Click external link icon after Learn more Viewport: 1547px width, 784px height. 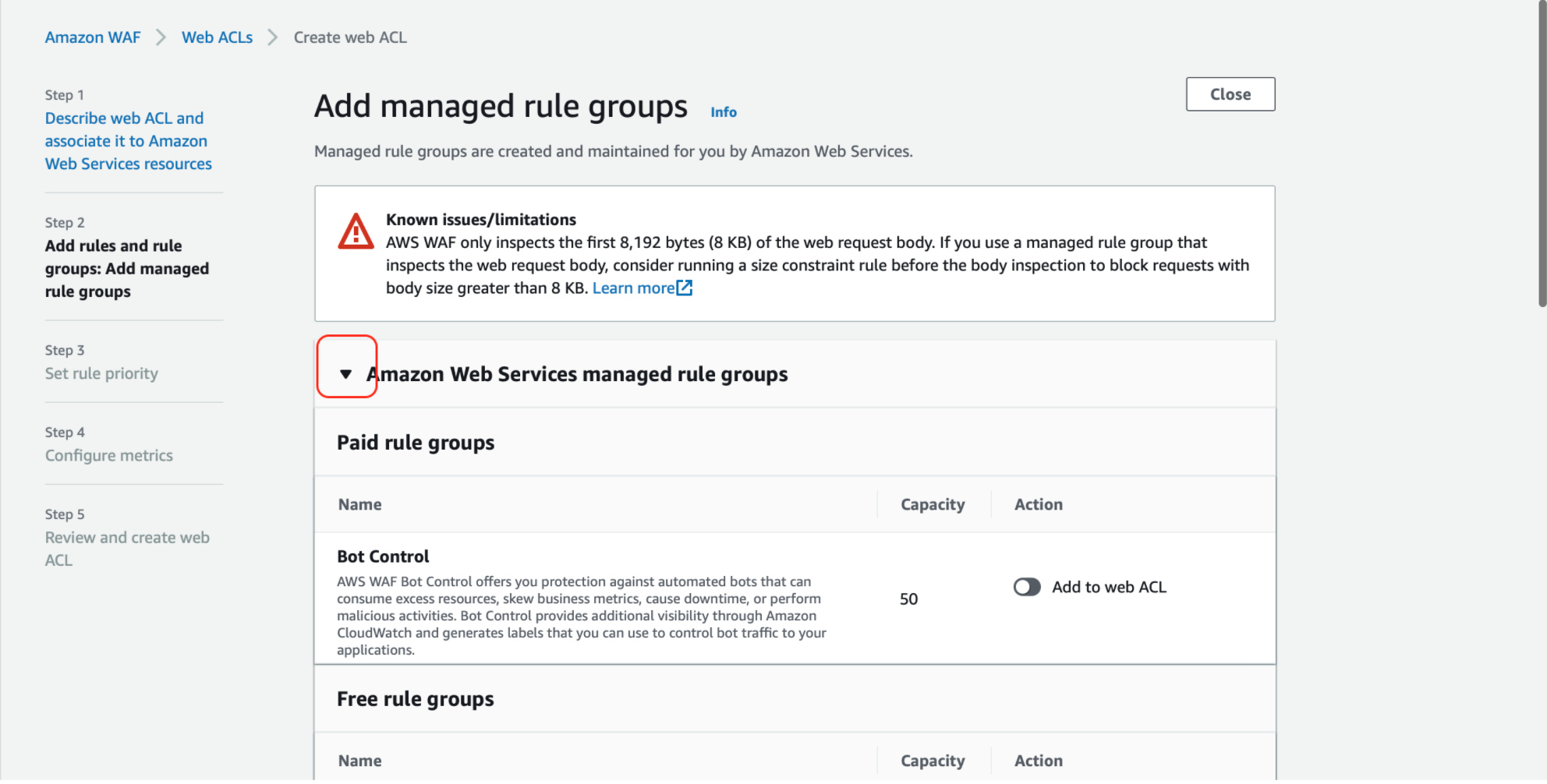tap(685, 288)
